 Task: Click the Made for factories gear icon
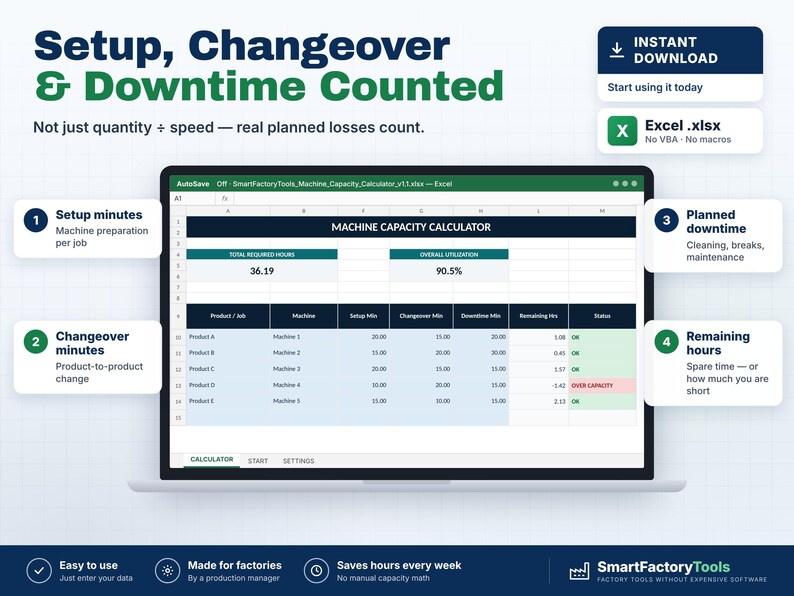click(x=168, y=571)
